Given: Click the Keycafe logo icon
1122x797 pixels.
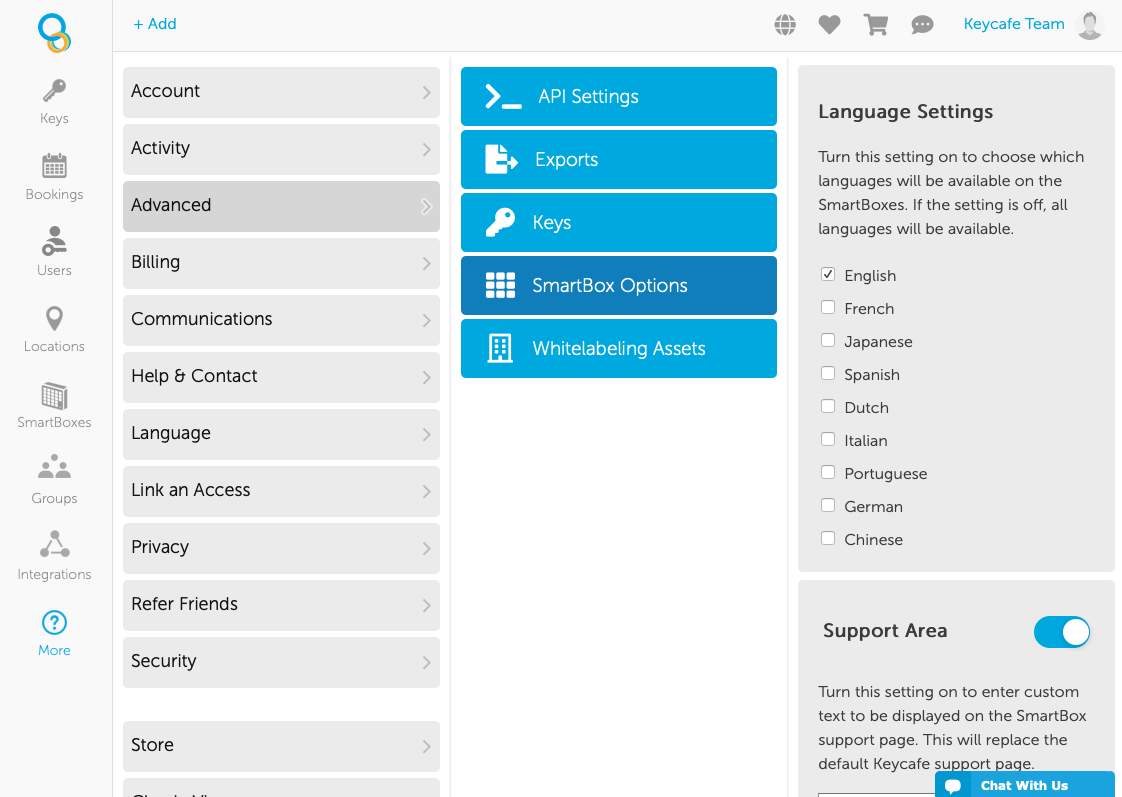Looking at the screenshot, I should click(x=54, y=33).
